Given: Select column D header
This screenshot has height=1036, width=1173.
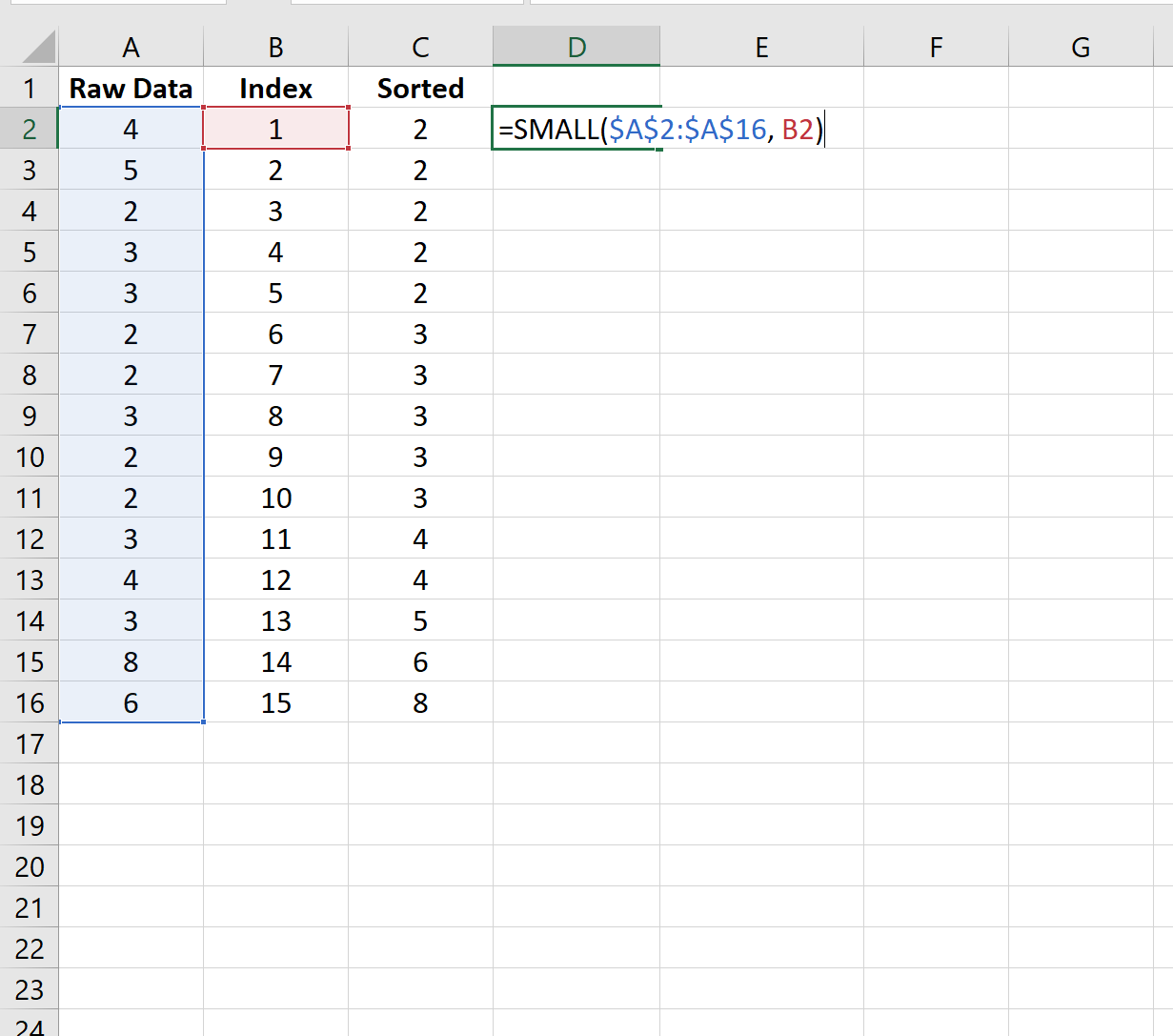Looking at the screenshot, I should point(576,47).
